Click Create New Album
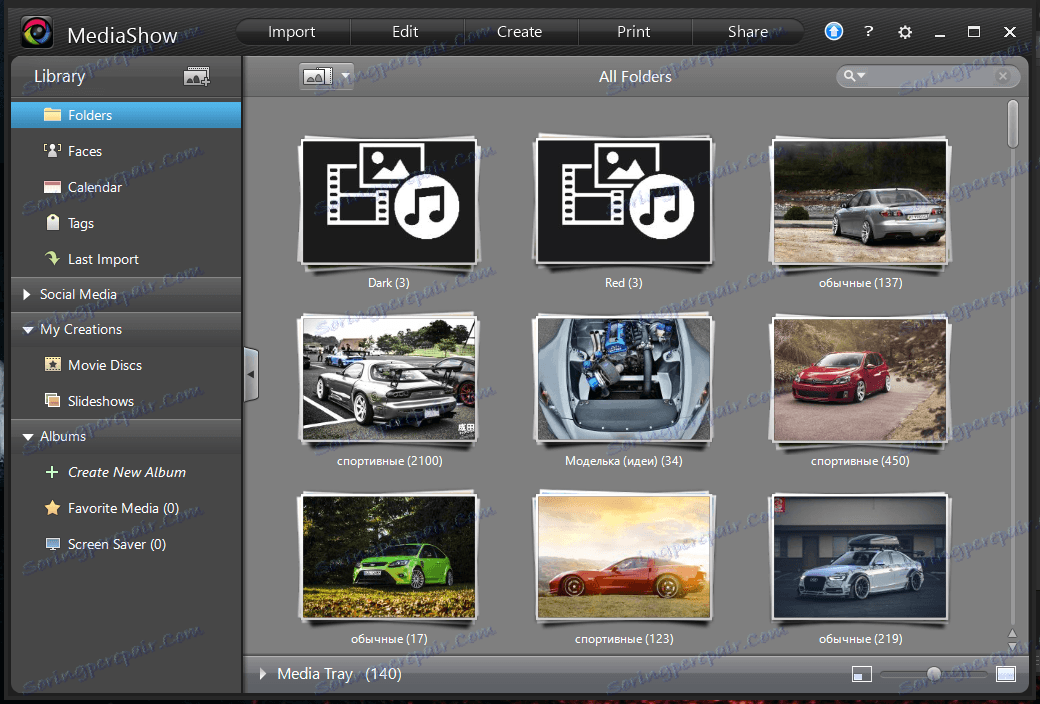 126,472
